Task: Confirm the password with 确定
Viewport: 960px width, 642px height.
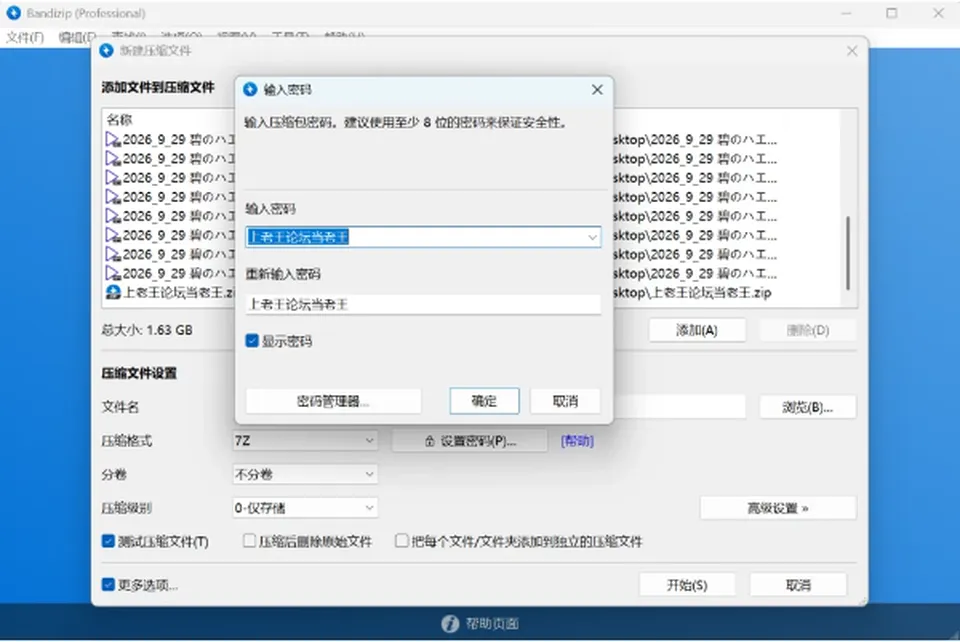Action: [484, 401]
